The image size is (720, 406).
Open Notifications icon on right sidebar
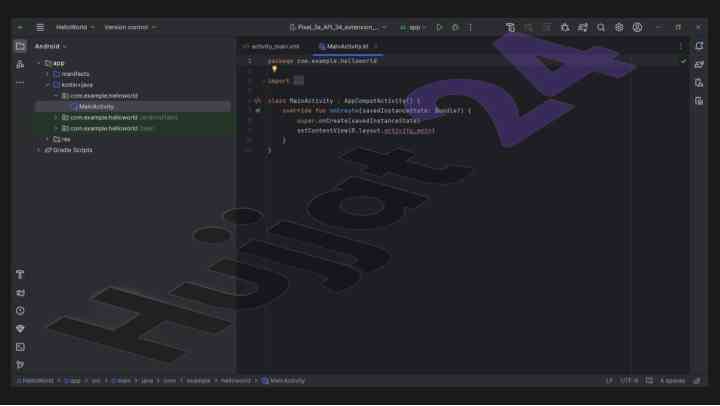click(x=699, y=46)
